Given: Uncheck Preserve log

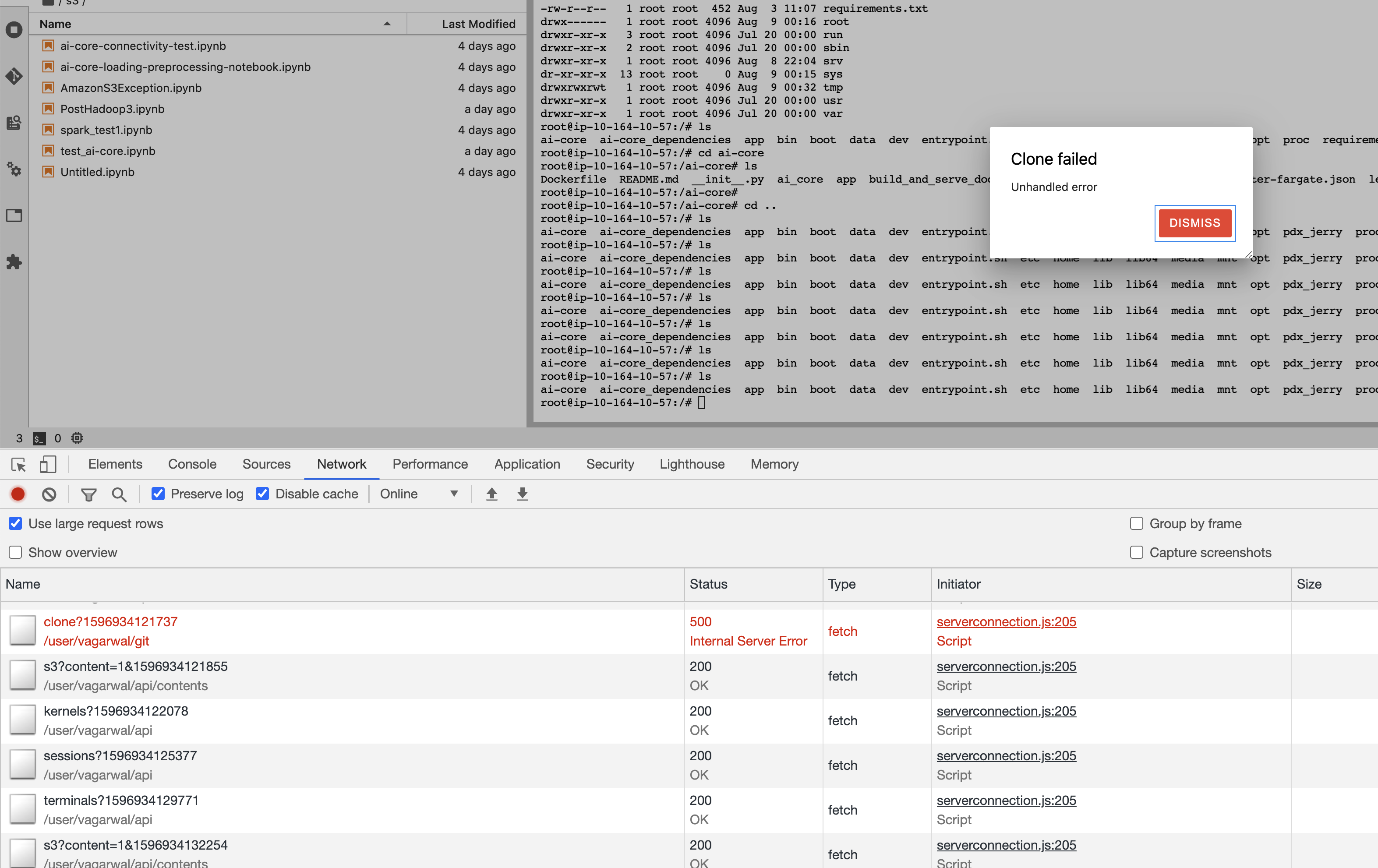Looking at the screenshot, I should tap(159, 494).
